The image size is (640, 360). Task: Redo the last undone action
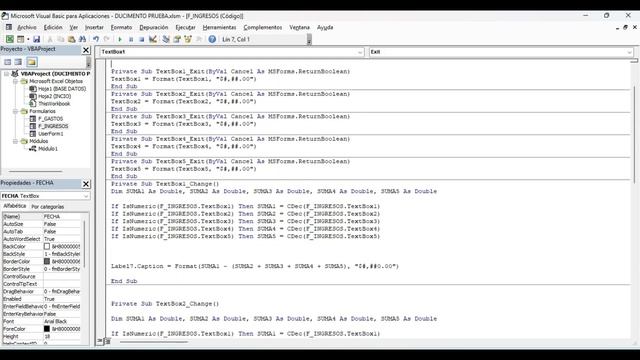pos(107,39)
